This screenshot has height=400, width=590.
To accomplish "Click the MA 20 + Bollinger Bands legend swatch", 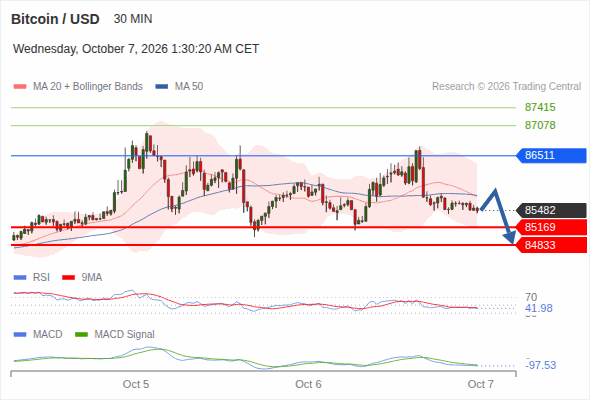I will 20,87.
